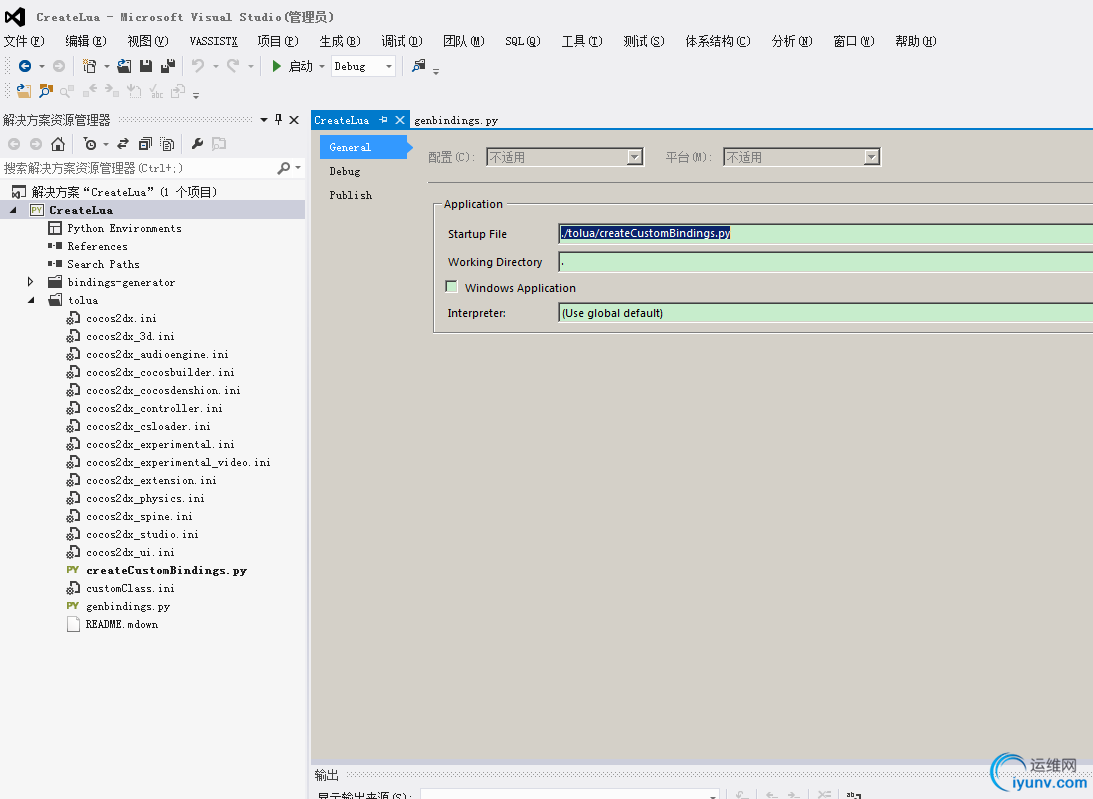1093x799 pixels.
Task: Select createCustomBindings.py file
Action: click(166, 570)
